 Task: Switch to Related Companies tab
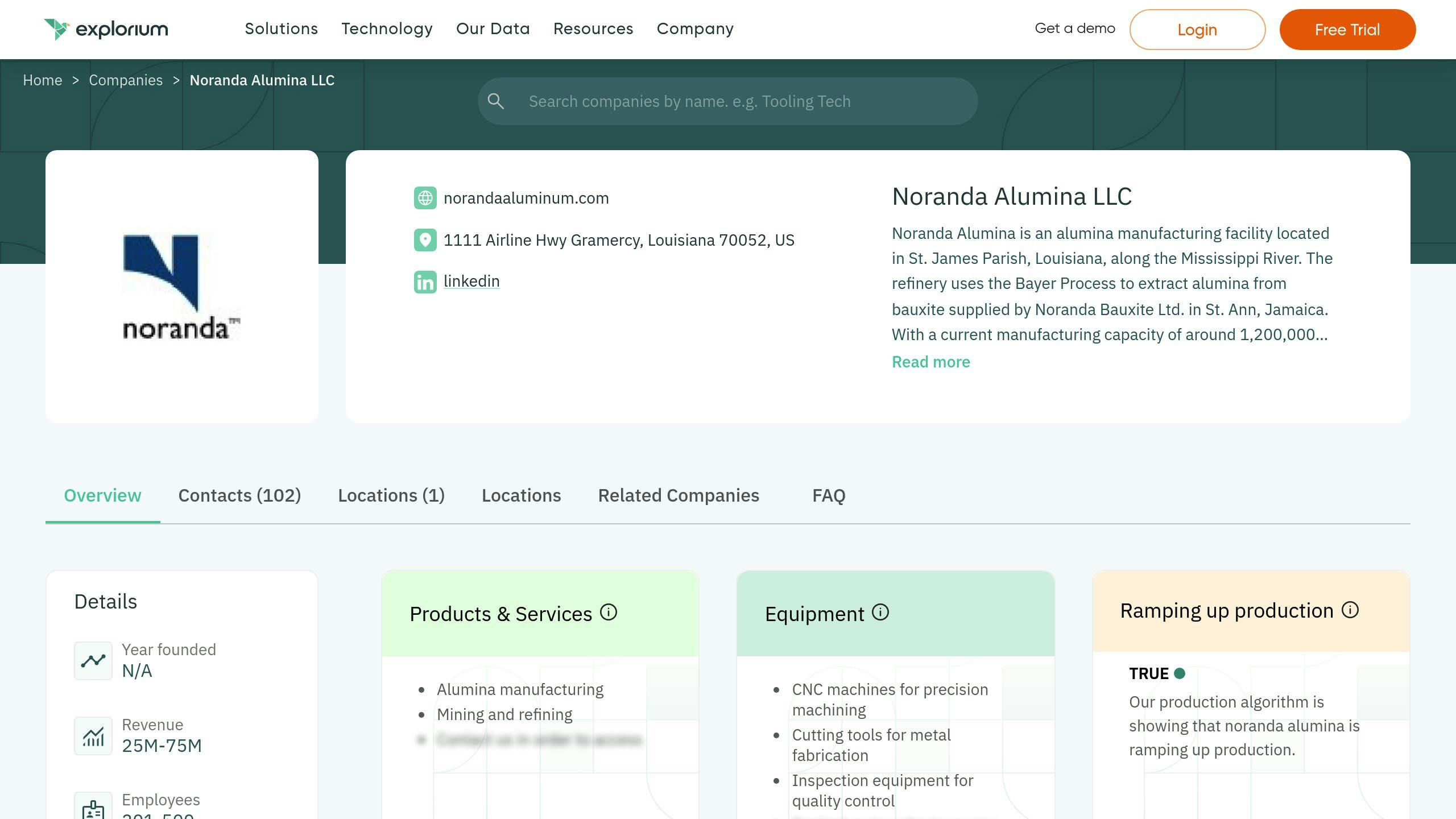click(x=679, y=495)
